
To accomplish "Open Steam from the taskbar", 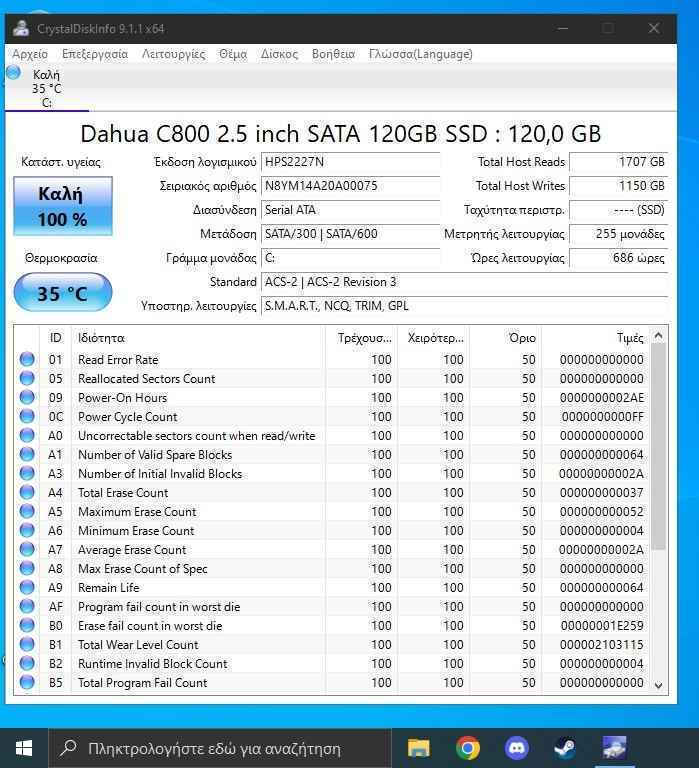I will point(566,748).
